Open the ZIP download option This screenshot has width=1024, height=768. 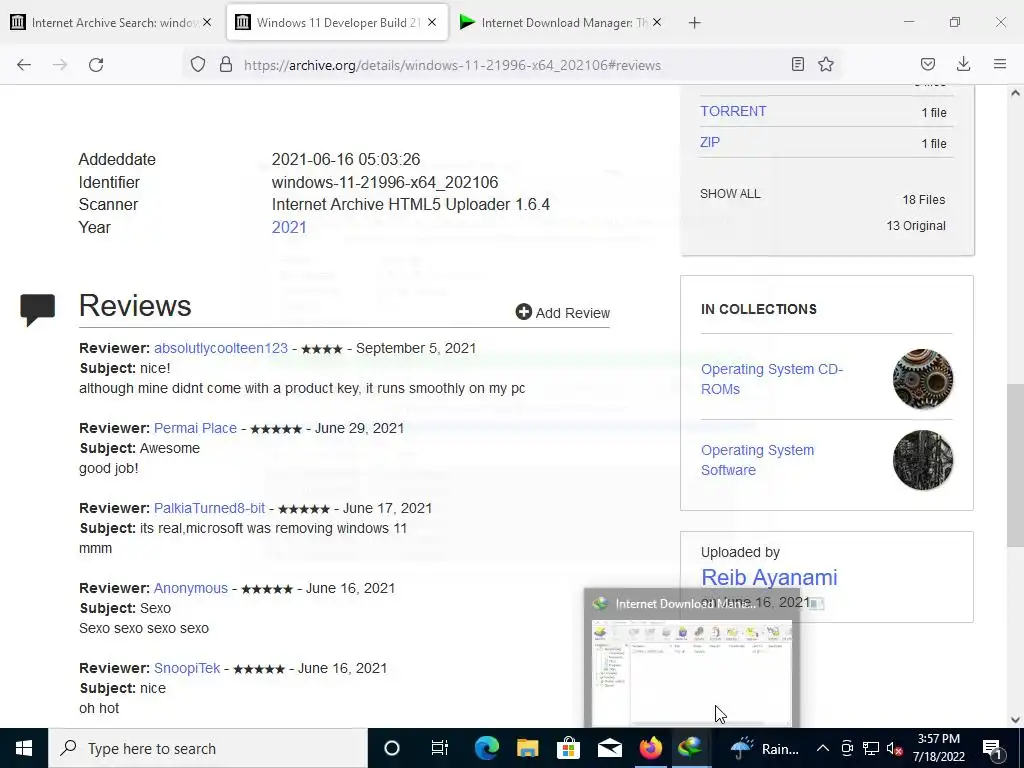710,142
